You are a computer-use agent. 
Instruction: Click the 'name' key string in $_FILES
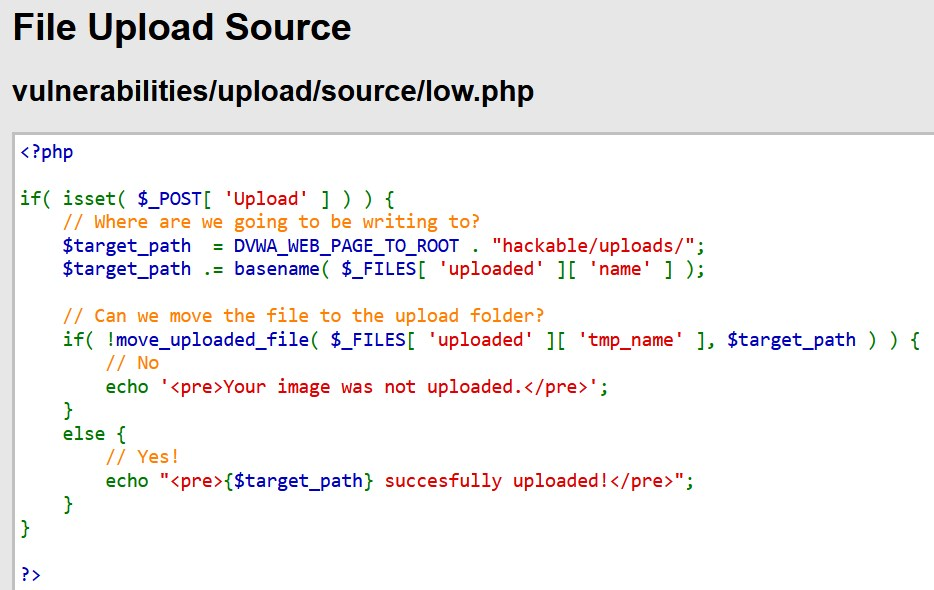[619, 269]
